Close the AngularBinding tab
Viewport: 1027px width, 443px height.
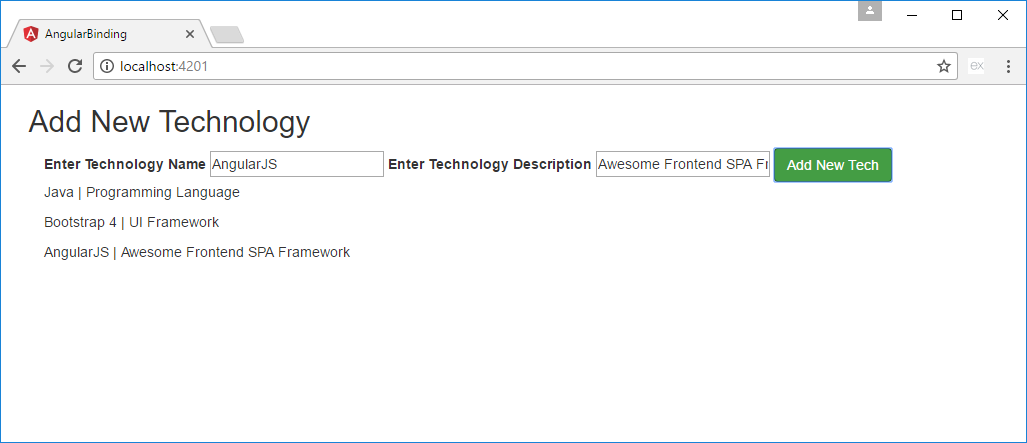click(190, 33)
